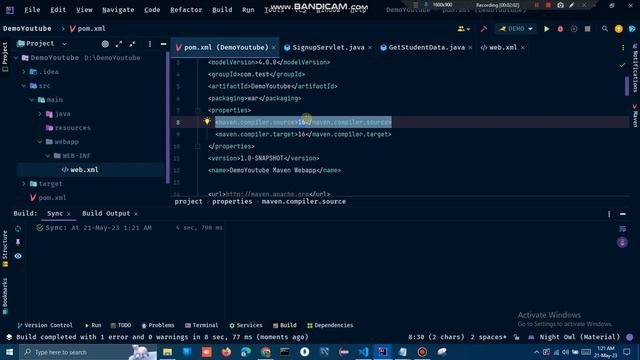
Task: Click the green inspection checkmark in editor
Action: [x=622, y=65]
